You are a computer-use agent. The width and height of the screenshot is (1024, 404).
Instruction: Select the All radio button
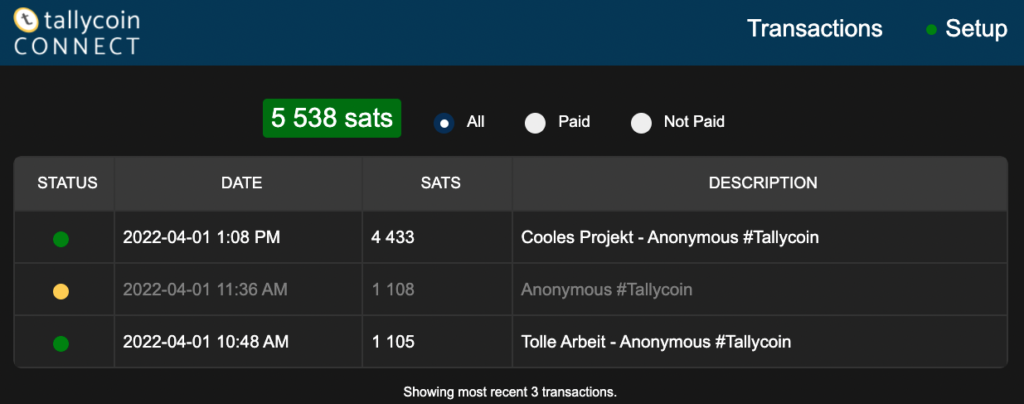pos(444,123)
